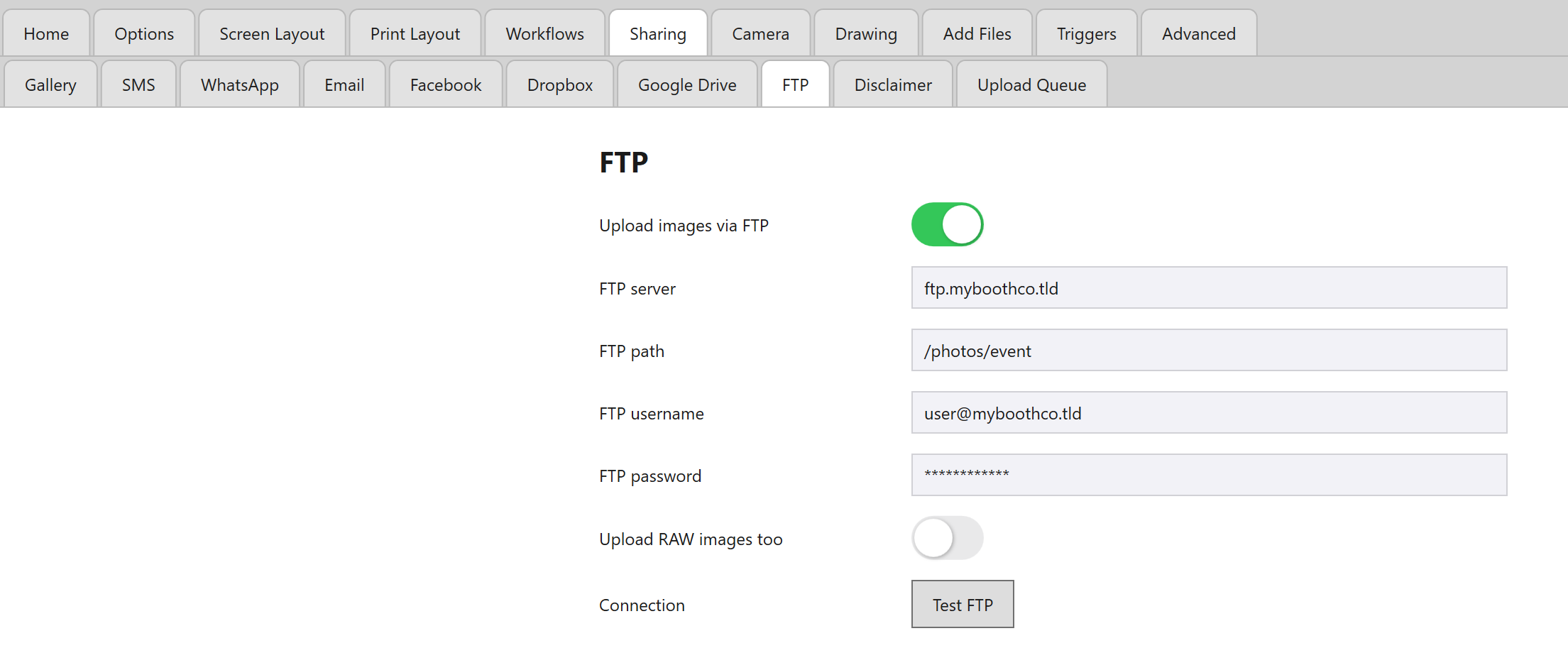Click the 'FTP username' label
This screenshot has width=1568, height=648.
652,414
